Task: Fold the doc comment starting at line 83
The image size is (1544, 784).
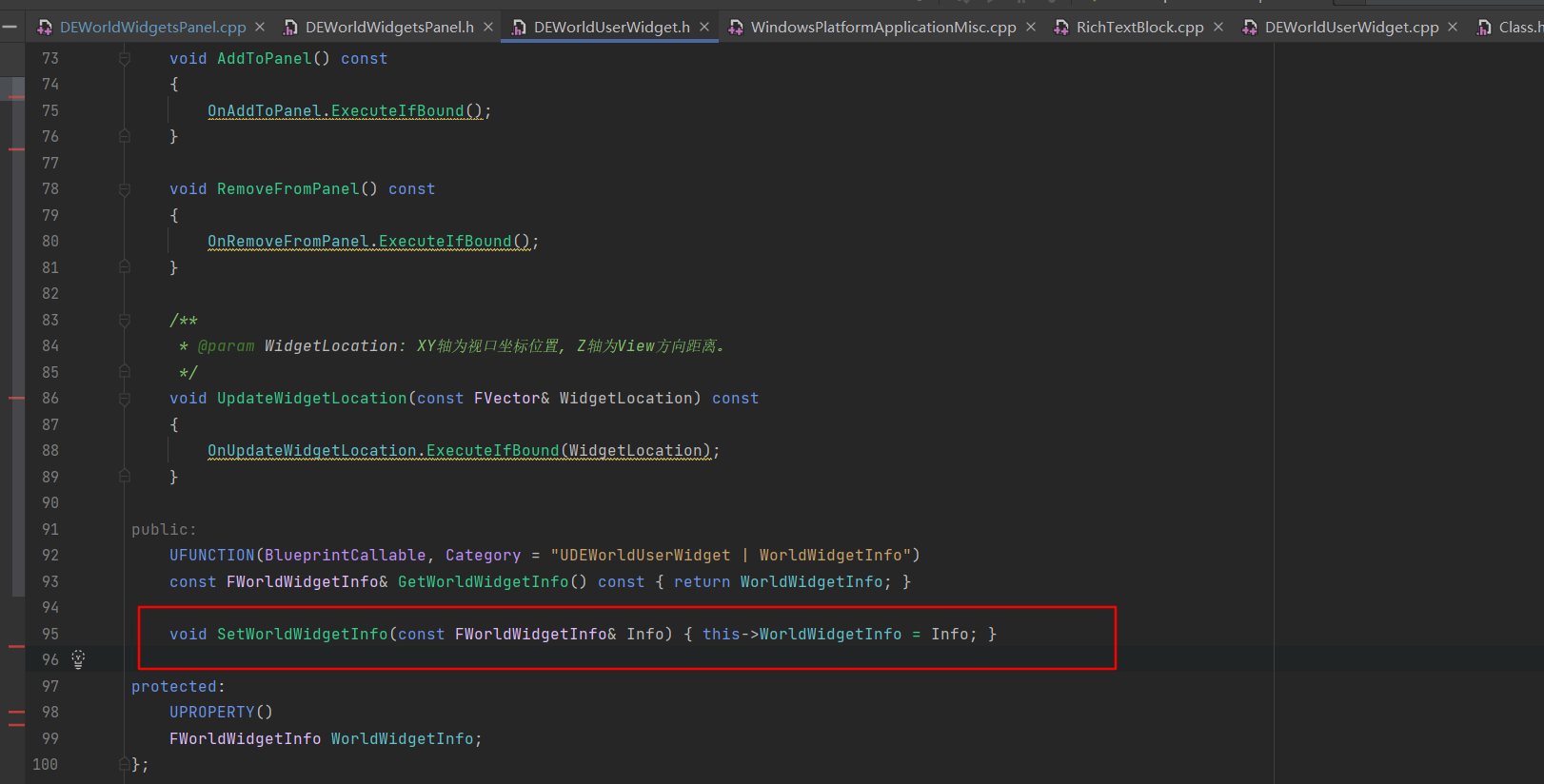Action: tap(125, 321)
